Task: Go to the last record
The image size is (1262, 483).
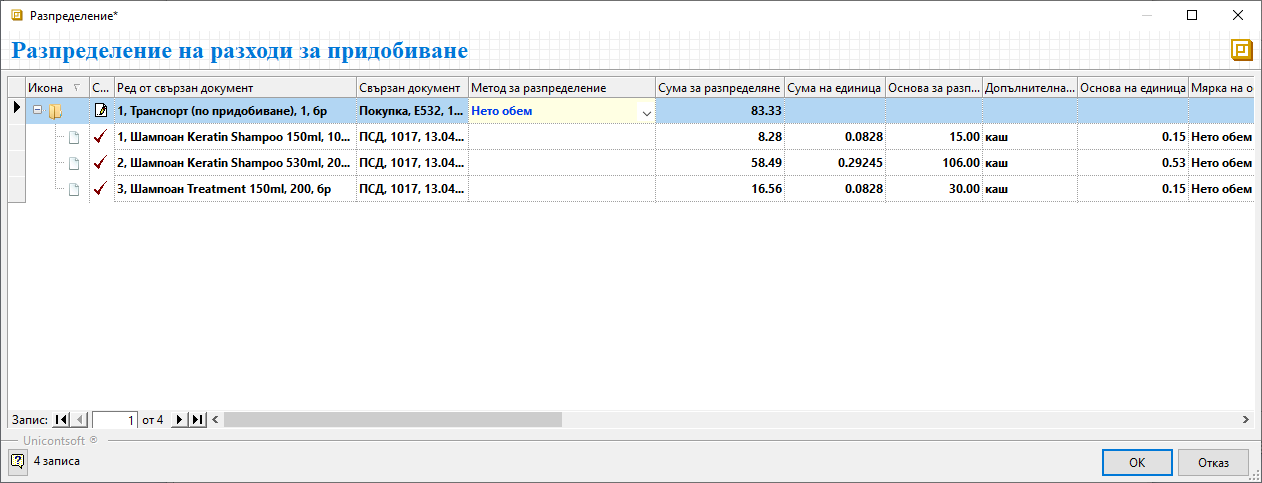Action: [x=198, y=420]
